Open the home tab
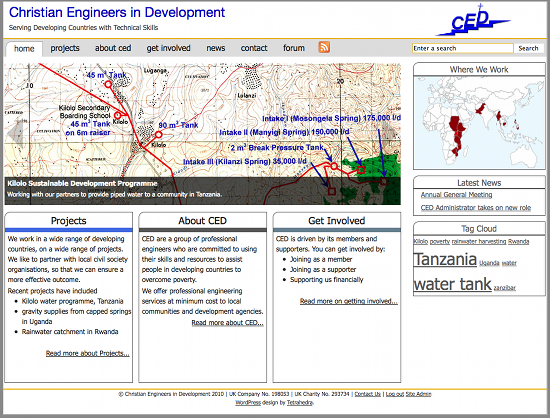The image size is (550, 418). pos(24,49)
